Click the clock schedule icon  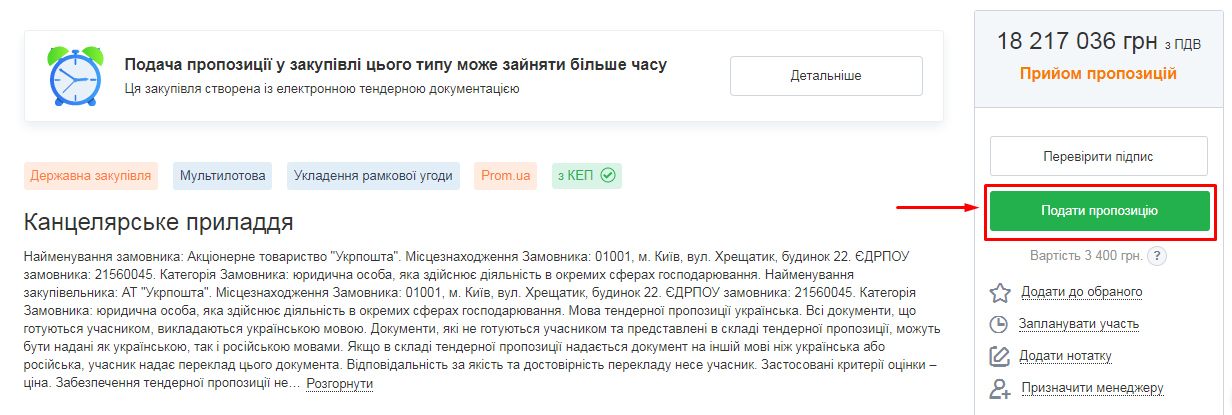(x=999, y=324)
